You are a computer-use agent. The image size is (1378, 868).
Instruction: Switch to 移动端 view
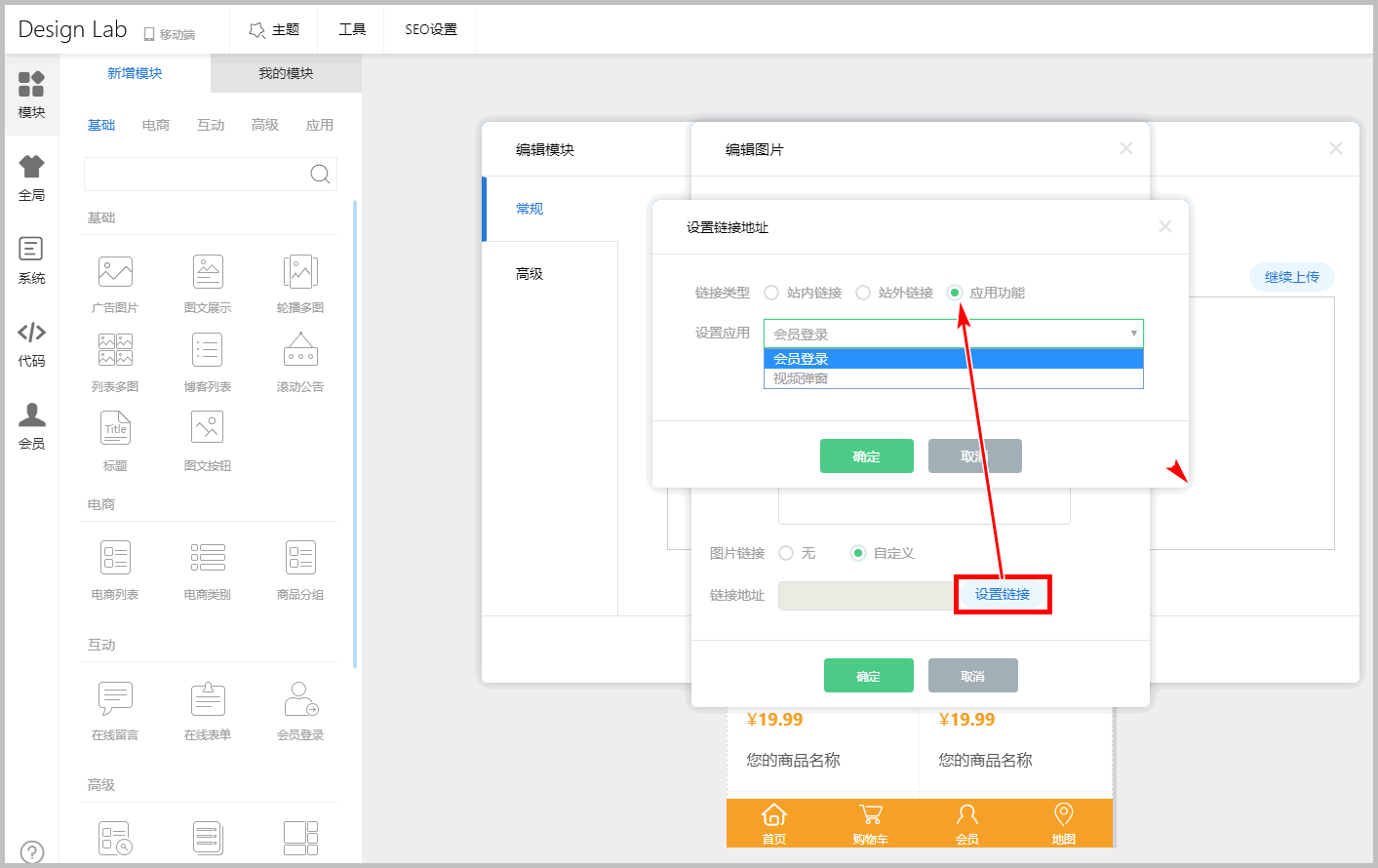170,34
